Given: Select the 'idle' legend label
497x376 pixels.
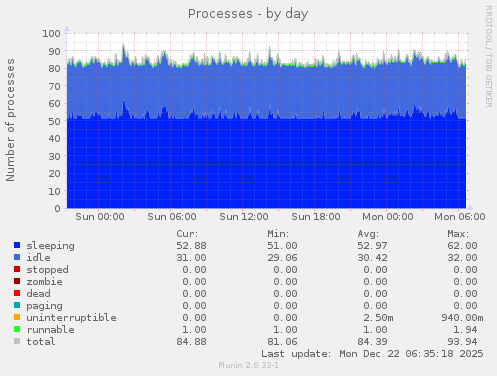Looking at the screenshot, I should coord(39,258).
